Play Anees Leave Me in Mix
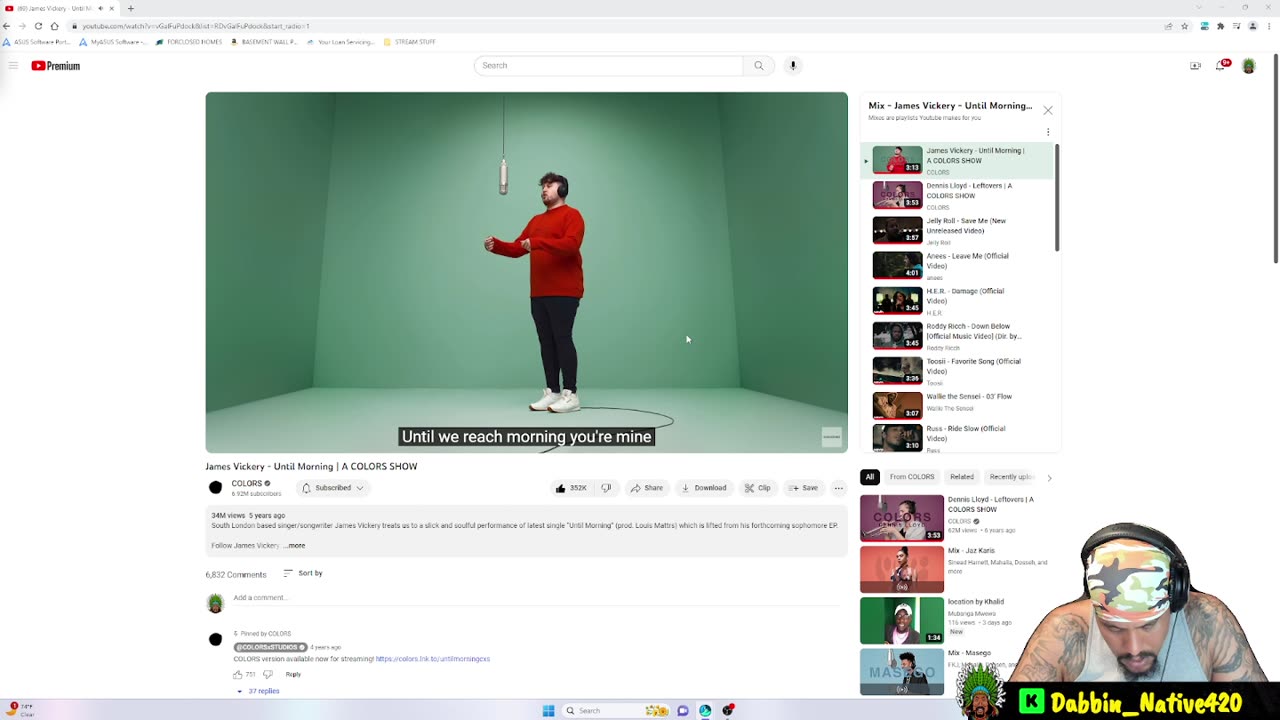This screenshot has width=1280, height=720. [957, 265]
